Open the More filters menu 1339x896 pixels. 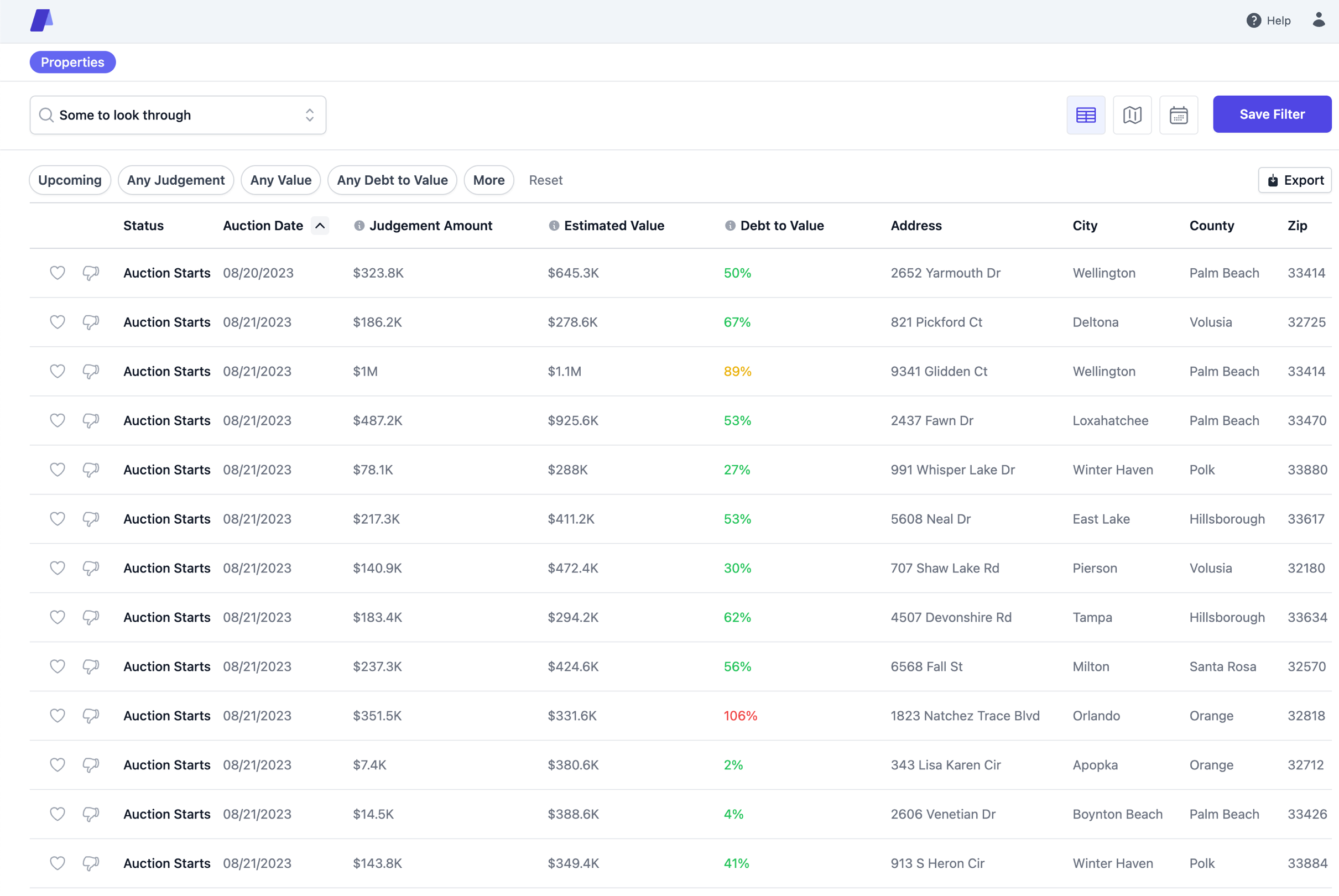(x=488, y=180)
